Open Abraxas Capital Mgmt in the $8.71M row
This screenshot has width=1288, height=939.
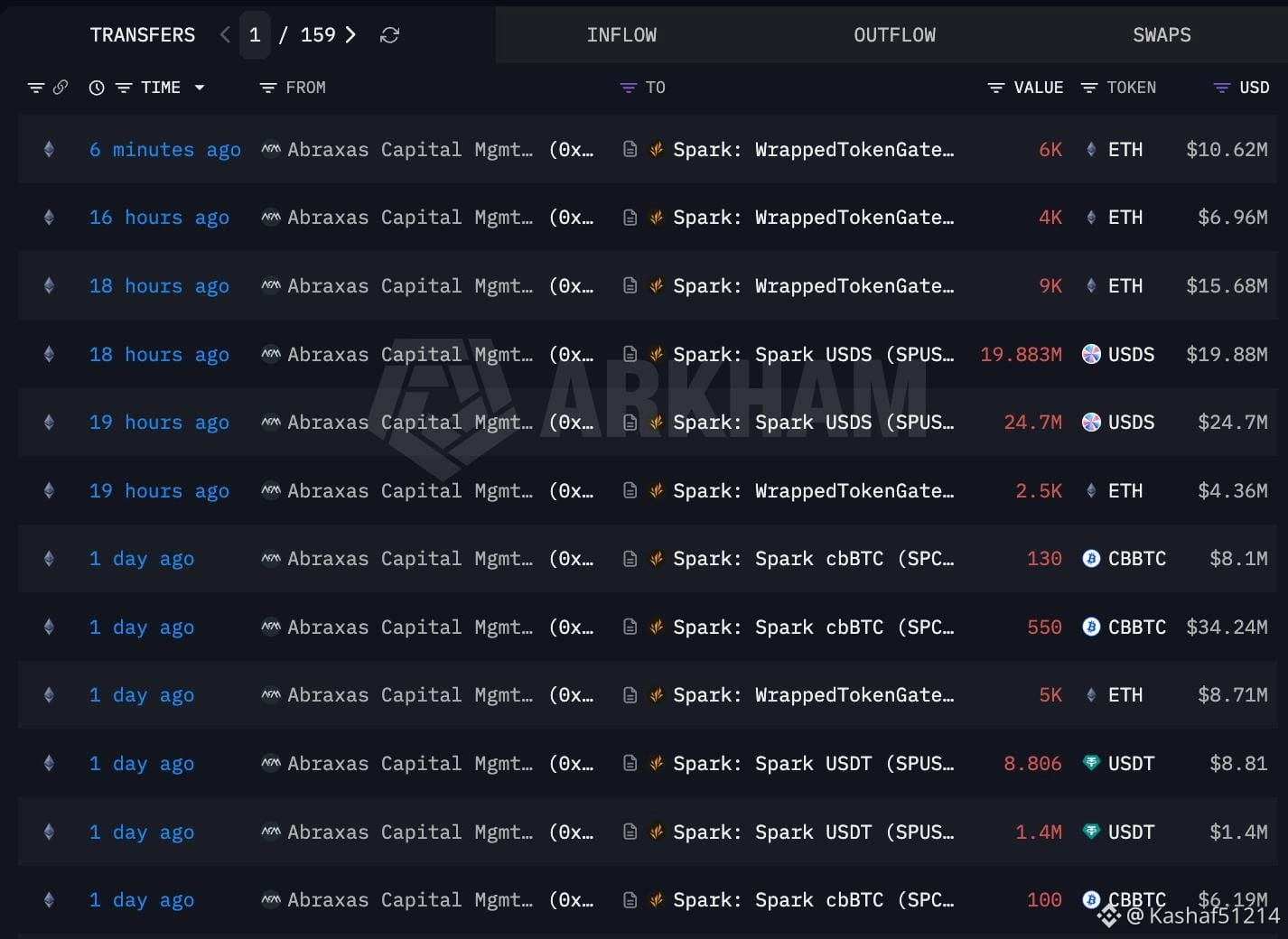pyautogui.click(x=410, y=695)
